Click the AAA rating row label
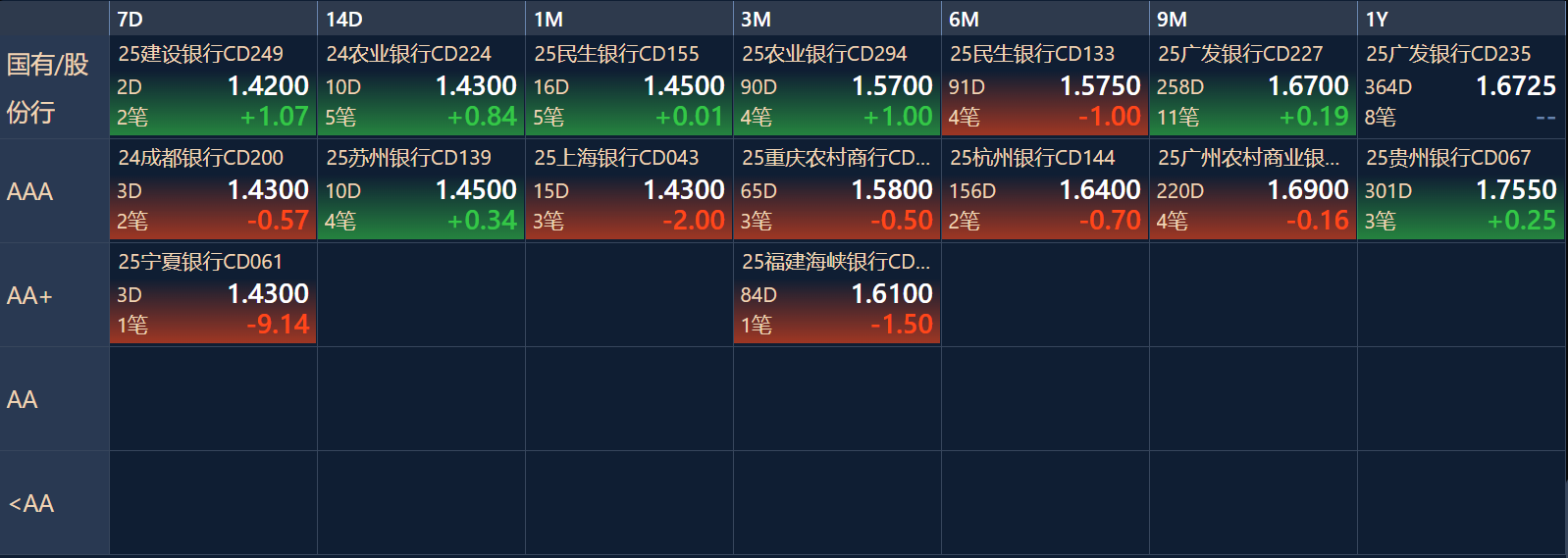This screenshot has height=558, width=1568. [x=54, y=191]
